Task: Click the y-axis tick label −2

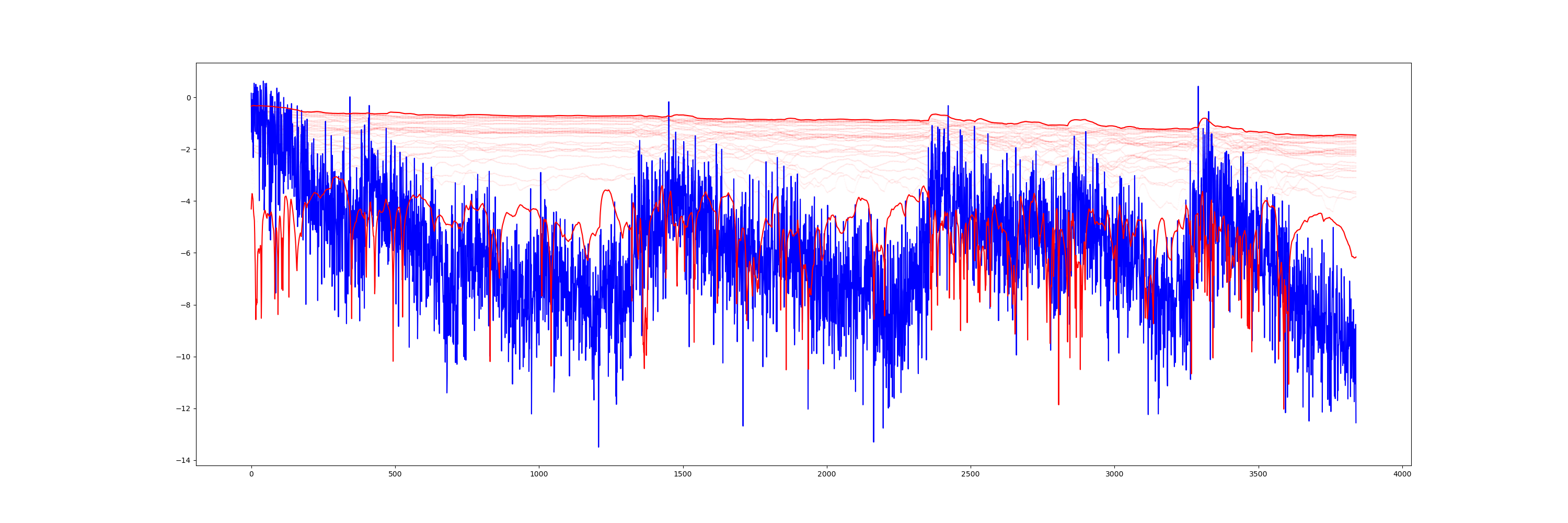Action: coord(185,150)
